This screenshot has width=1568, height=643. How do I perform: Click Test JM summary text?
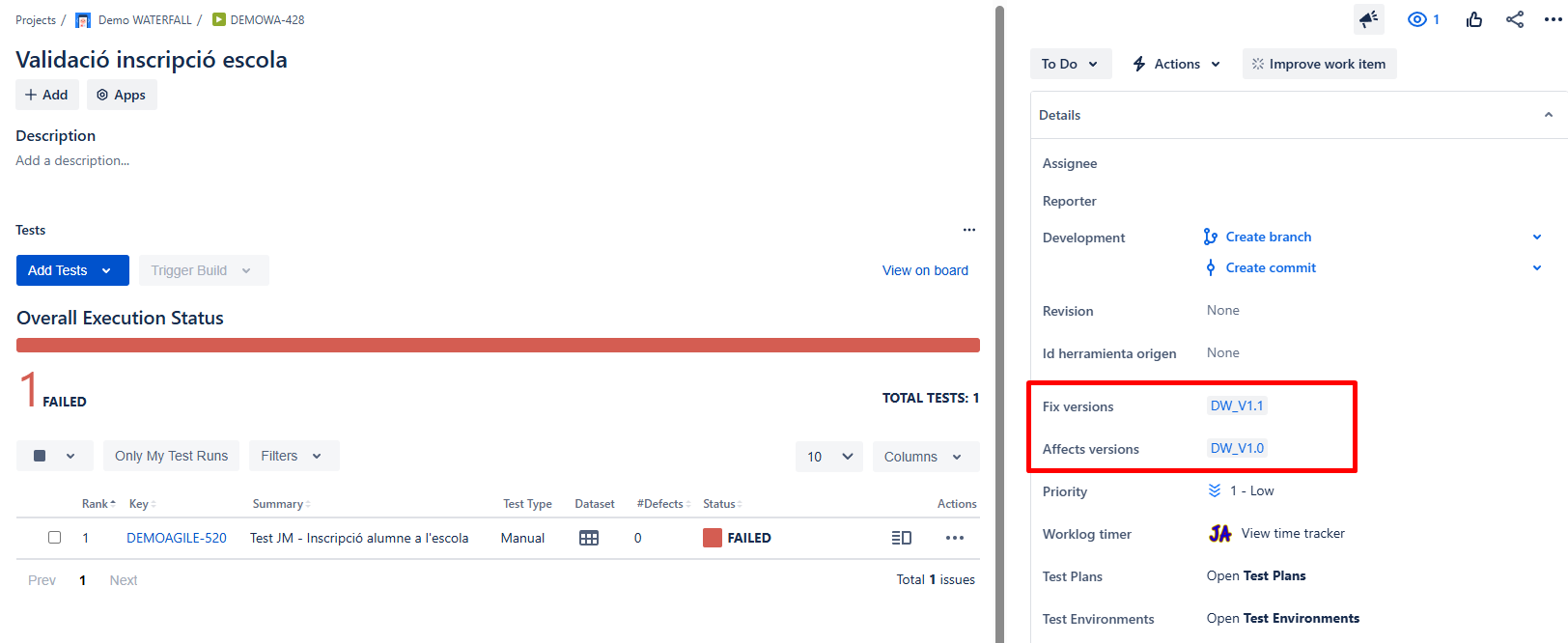(x=359, y=538)
